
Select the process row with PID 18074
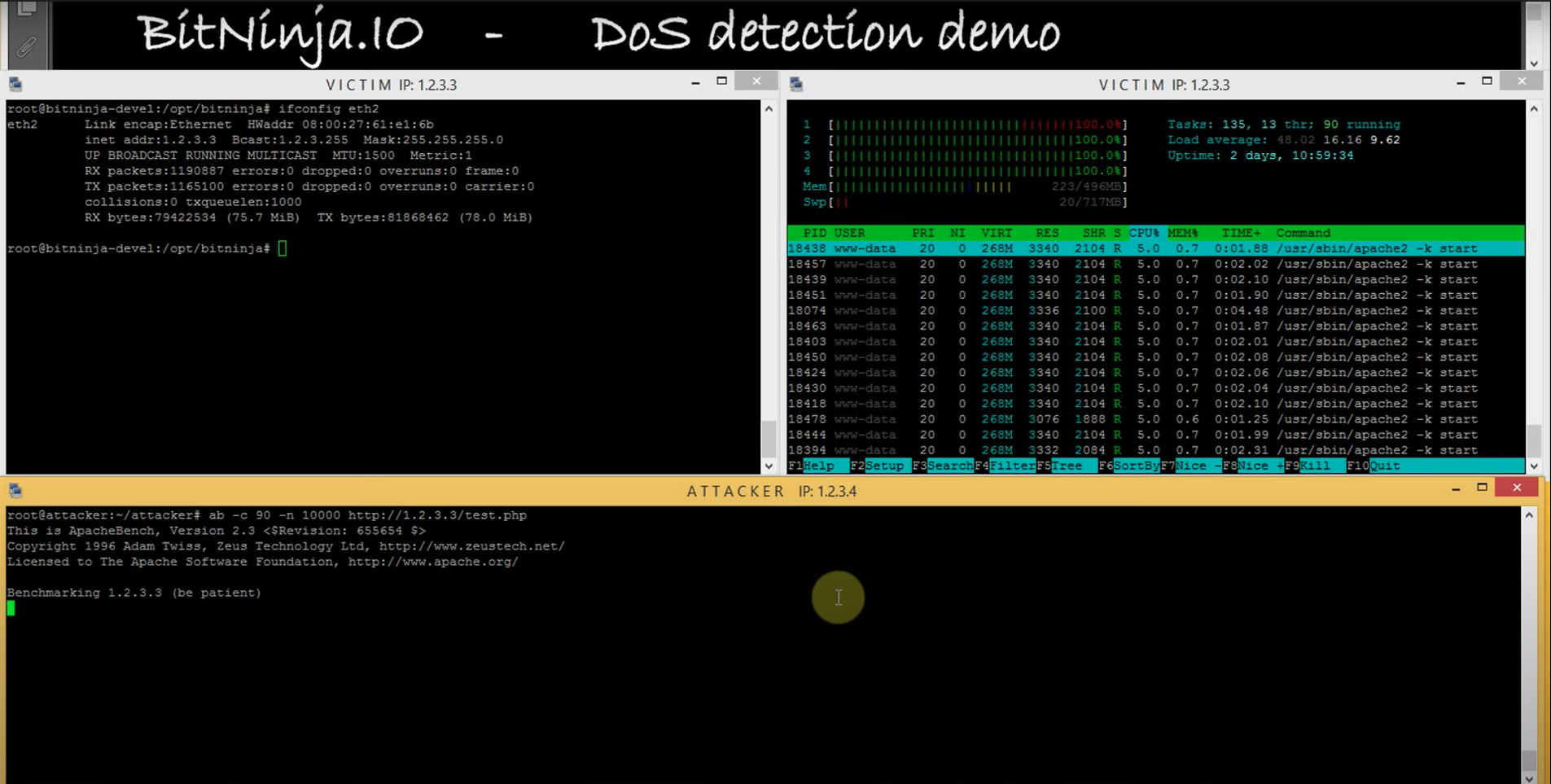tap(1156, 310)
